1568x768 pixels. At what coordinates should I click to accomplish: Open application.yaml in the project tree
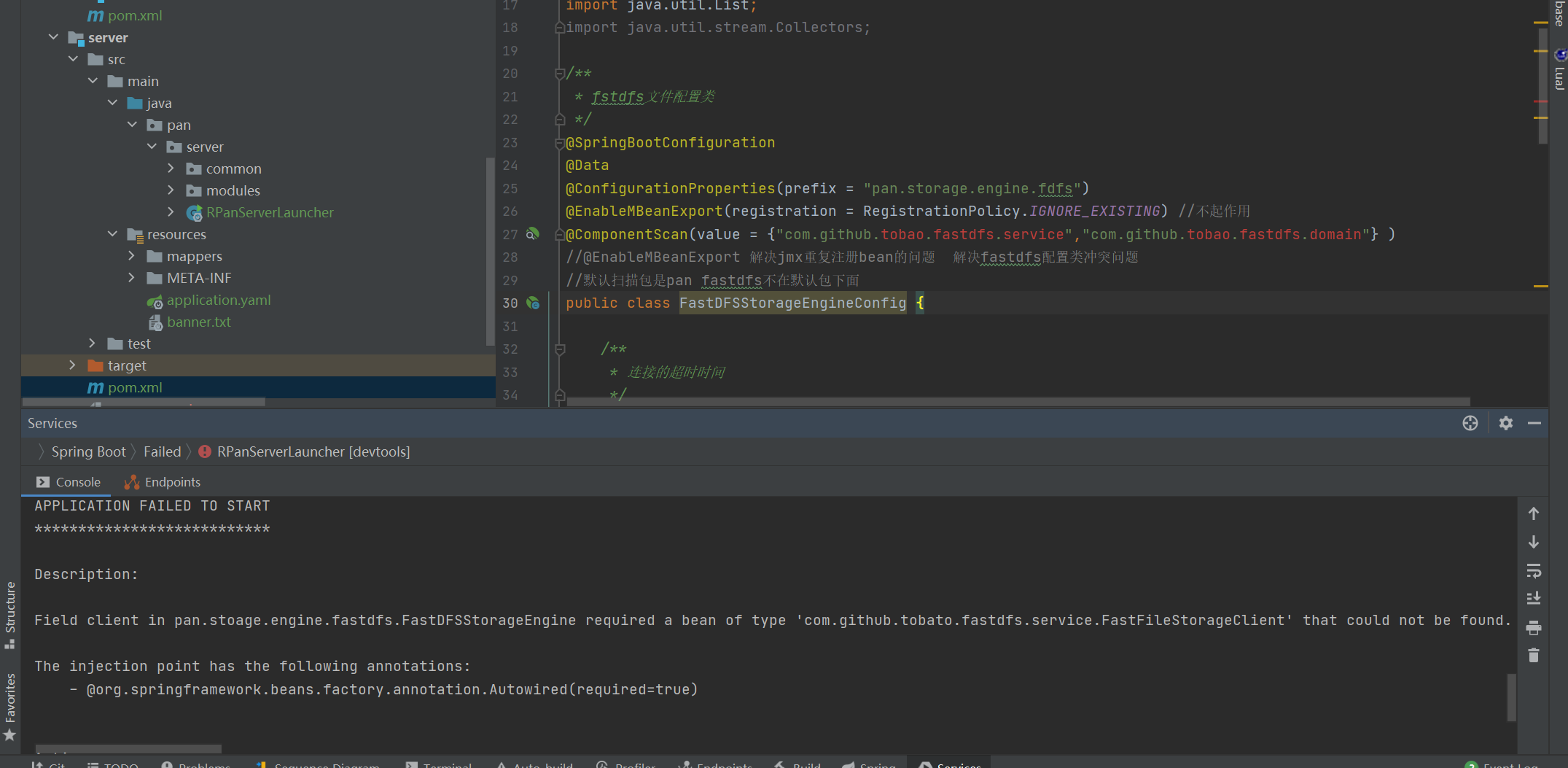(x=218, y=300)
